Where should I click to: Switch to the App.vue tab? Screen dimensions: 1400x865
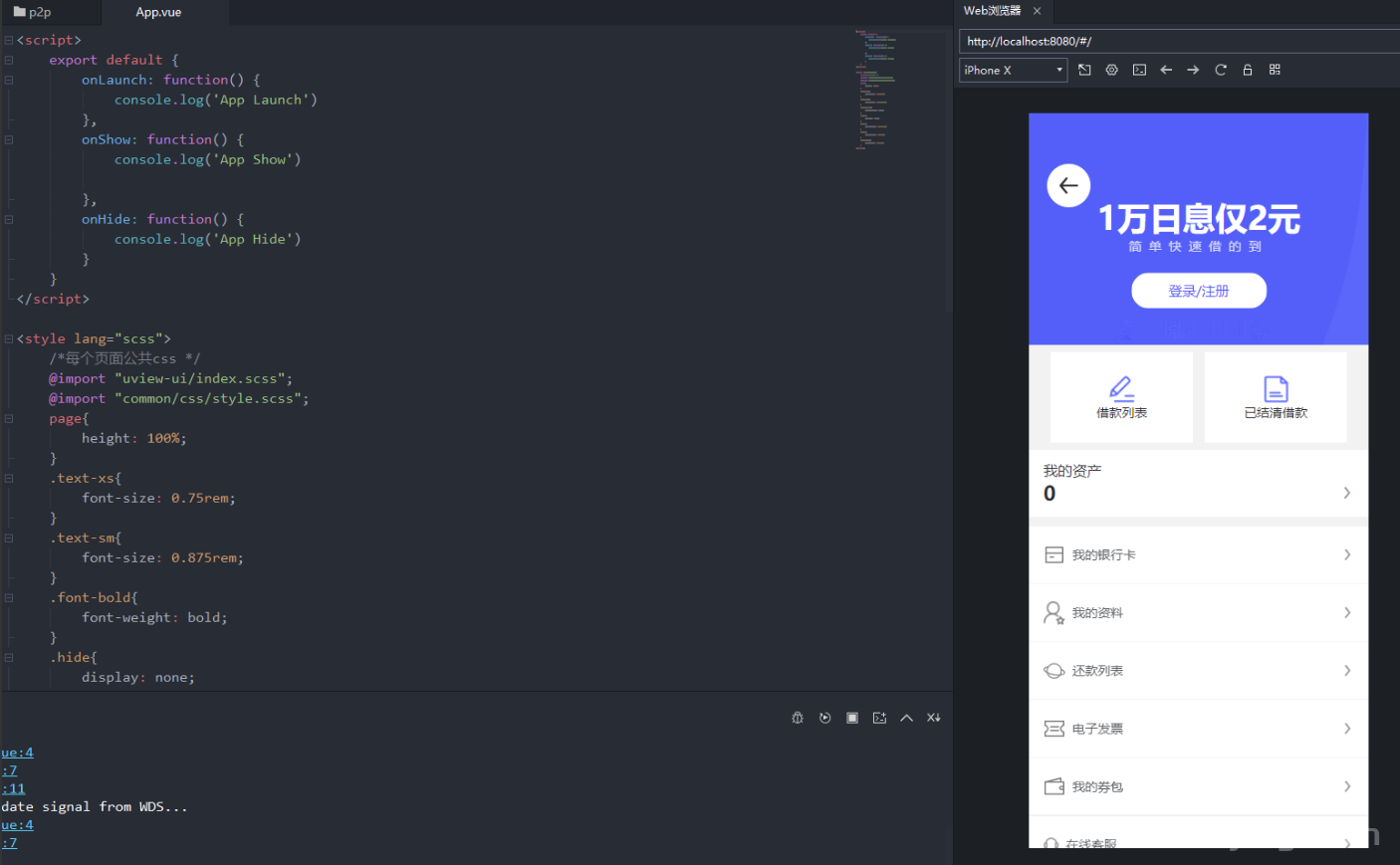click(157, 13)
